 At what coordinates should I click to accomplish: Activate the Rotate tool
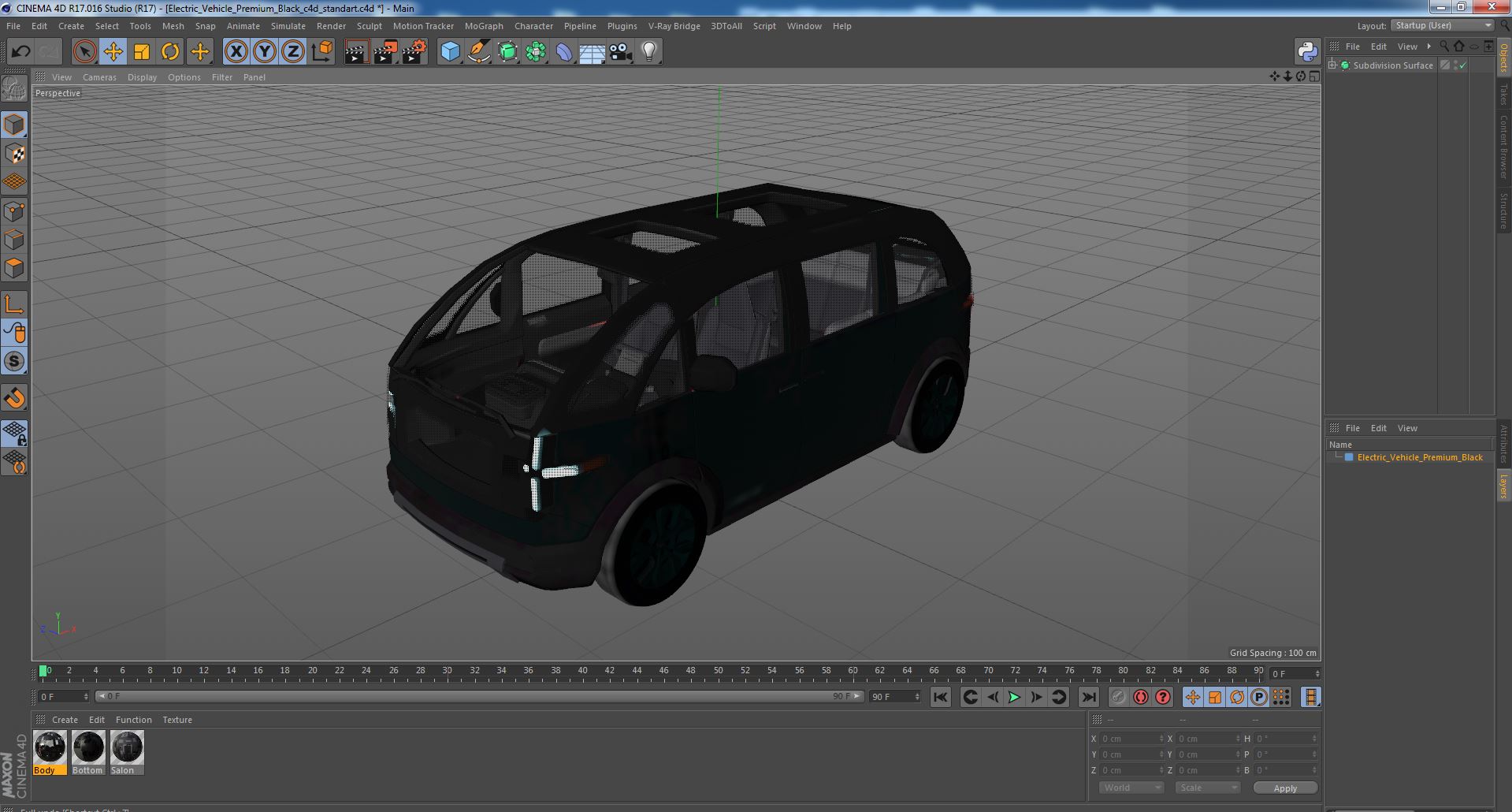[x=170, y=52]
